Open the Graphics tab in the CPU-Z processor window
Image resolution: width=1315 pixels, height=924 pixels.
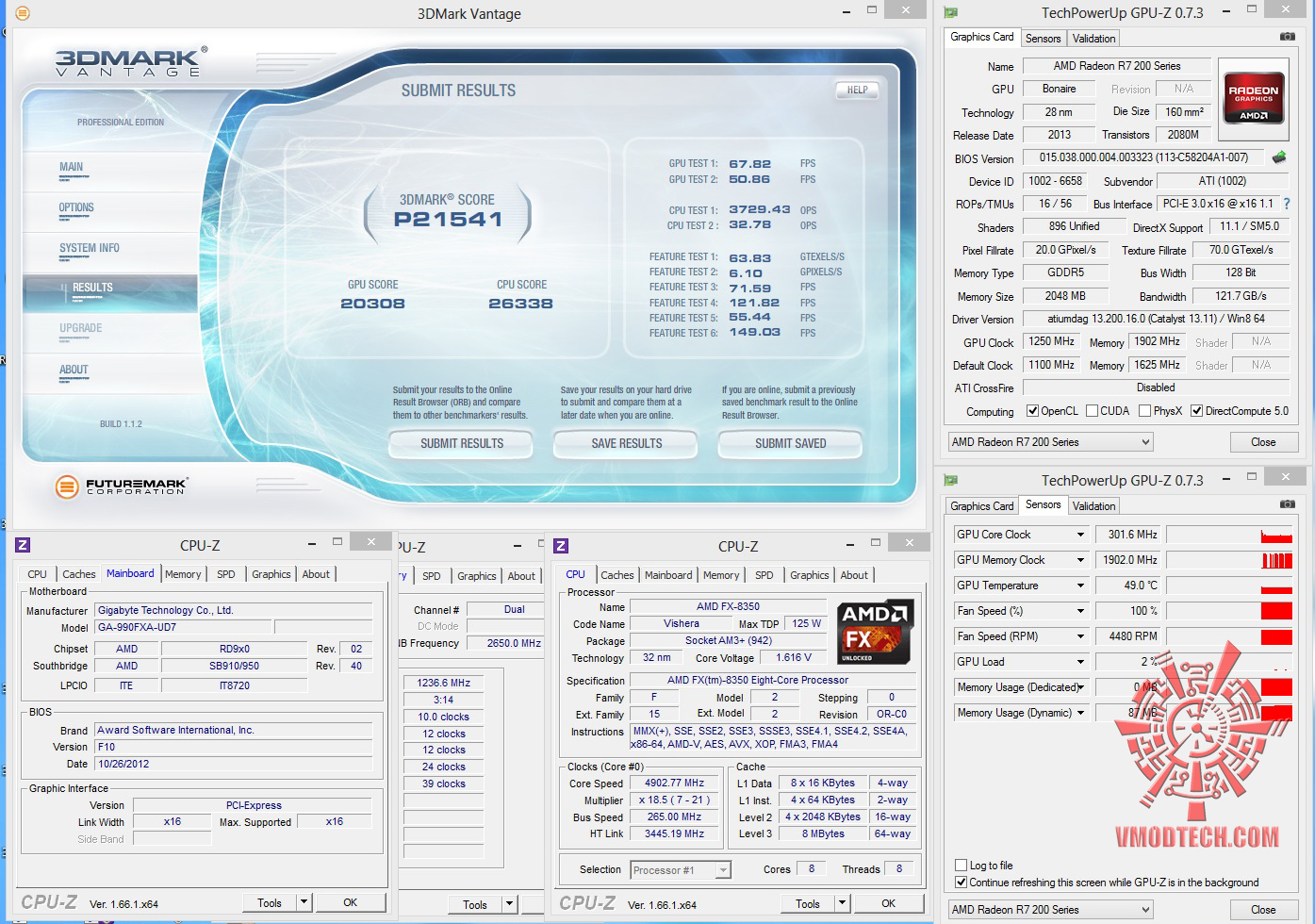coord(810,575)
